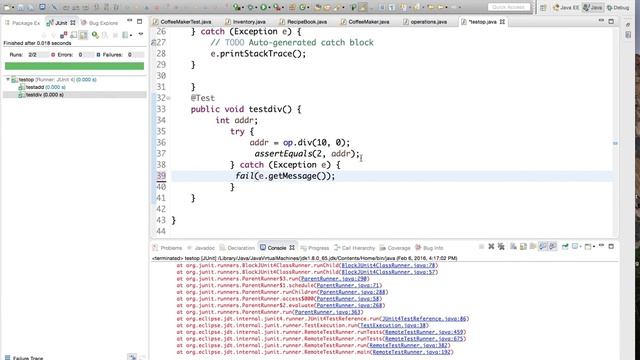Open the Call Hierarchy tab
Image resolution: width=640 pixels, height=360 pixels.
point(354,248)
